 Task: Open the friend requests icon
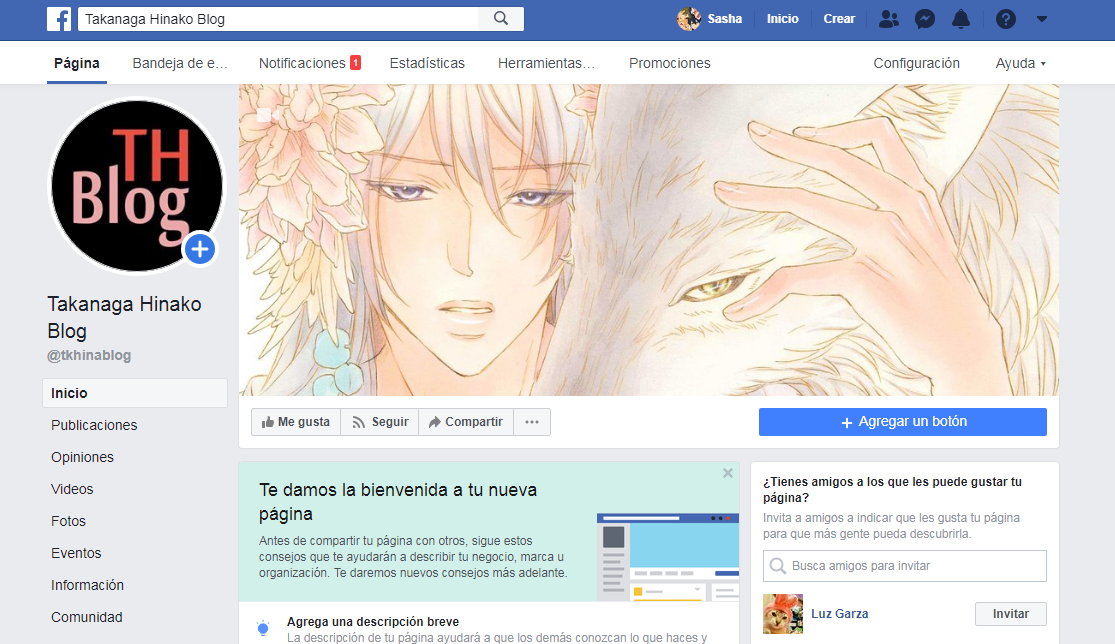tap(888, 19)
